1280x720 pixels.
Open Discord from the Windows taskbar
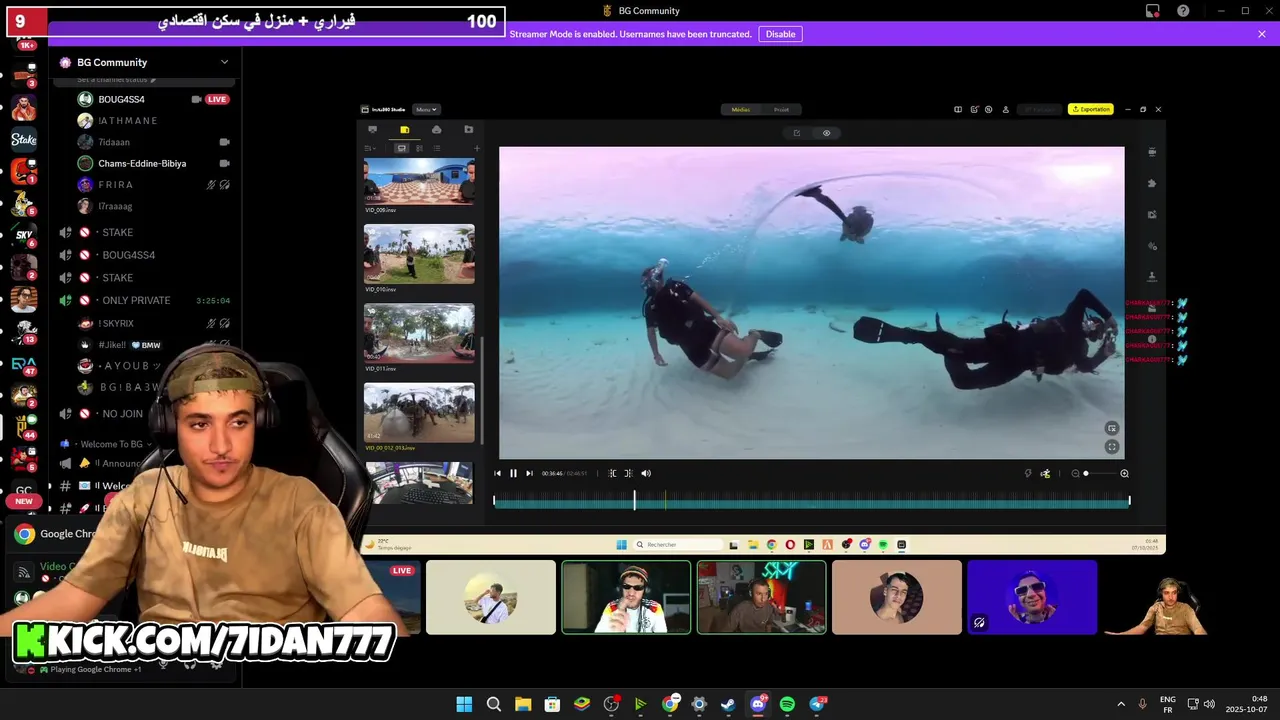pyautogui.click(x=758, y=704)
